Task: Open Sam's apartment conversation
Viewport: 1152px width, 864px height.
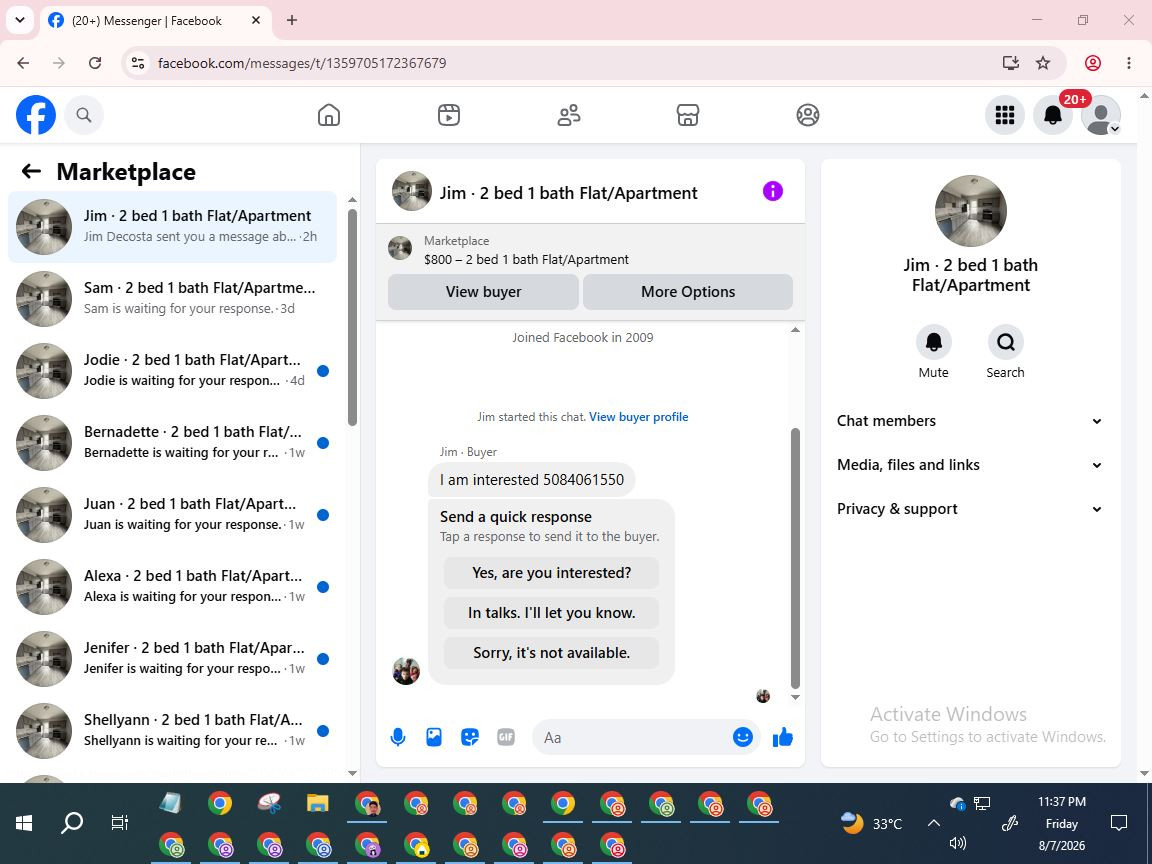Action: [x=173, y=298]
